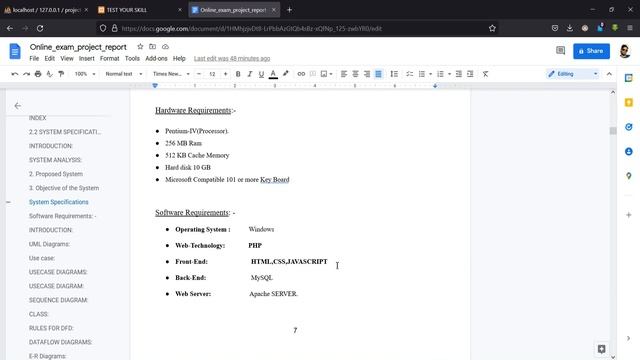Image resolution: width=640 pixels, height=360 pixels.
Task: Star the document
Action: (140, 47)
